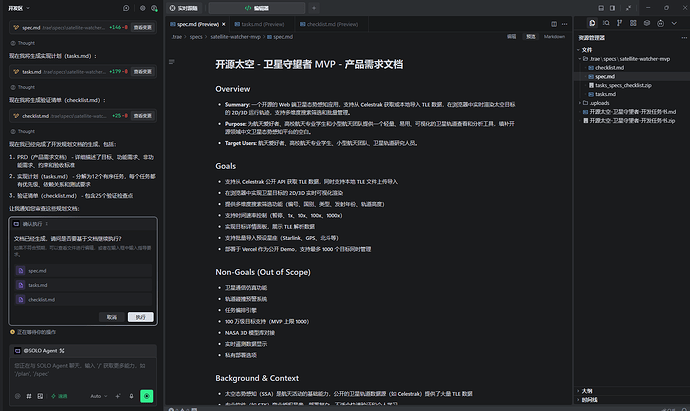
Task: Click the green optimize link in chat input
Action: tap(59, 396)
